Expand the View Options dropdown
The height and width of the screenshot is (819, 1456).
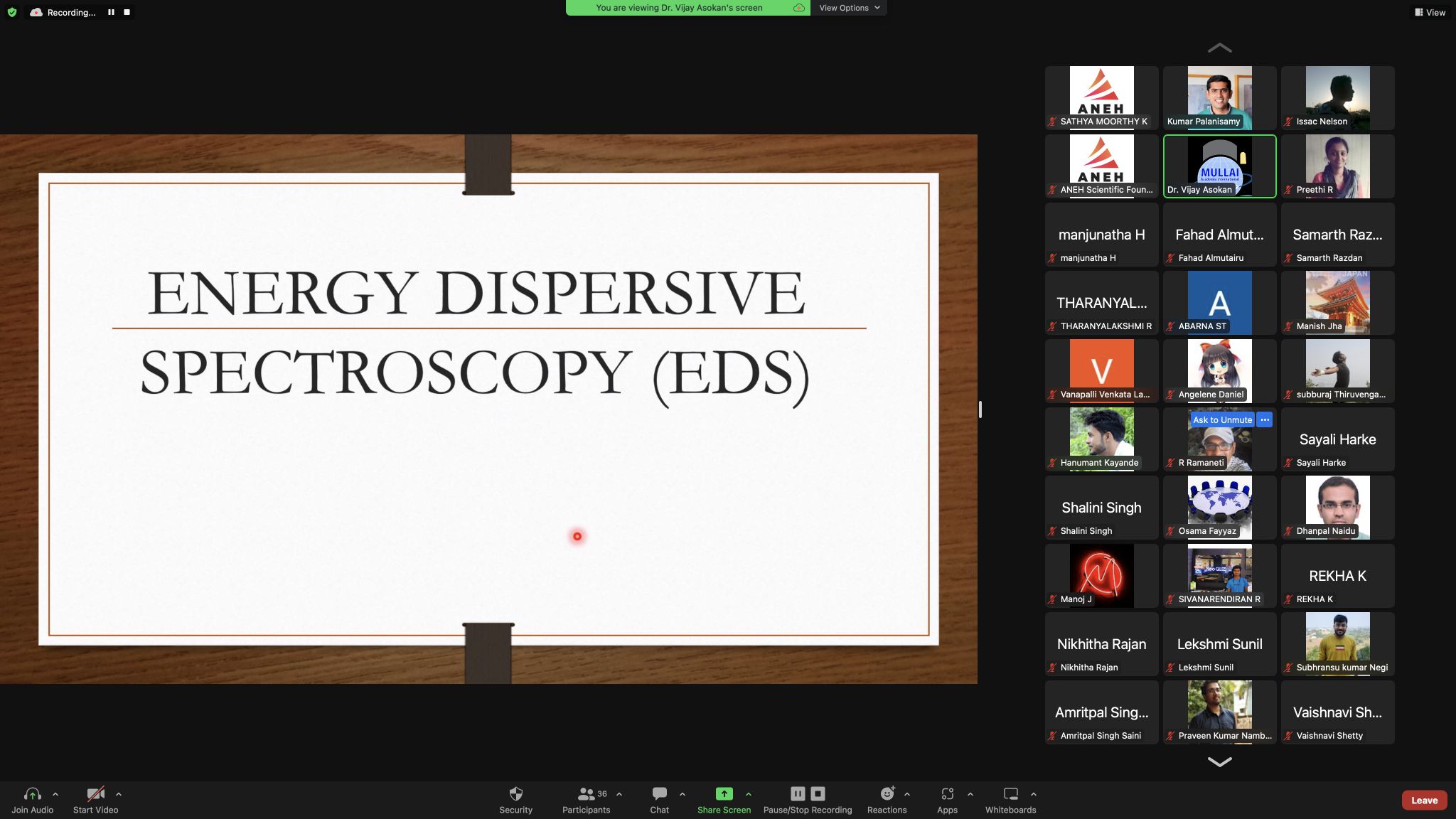click(849, 8)
